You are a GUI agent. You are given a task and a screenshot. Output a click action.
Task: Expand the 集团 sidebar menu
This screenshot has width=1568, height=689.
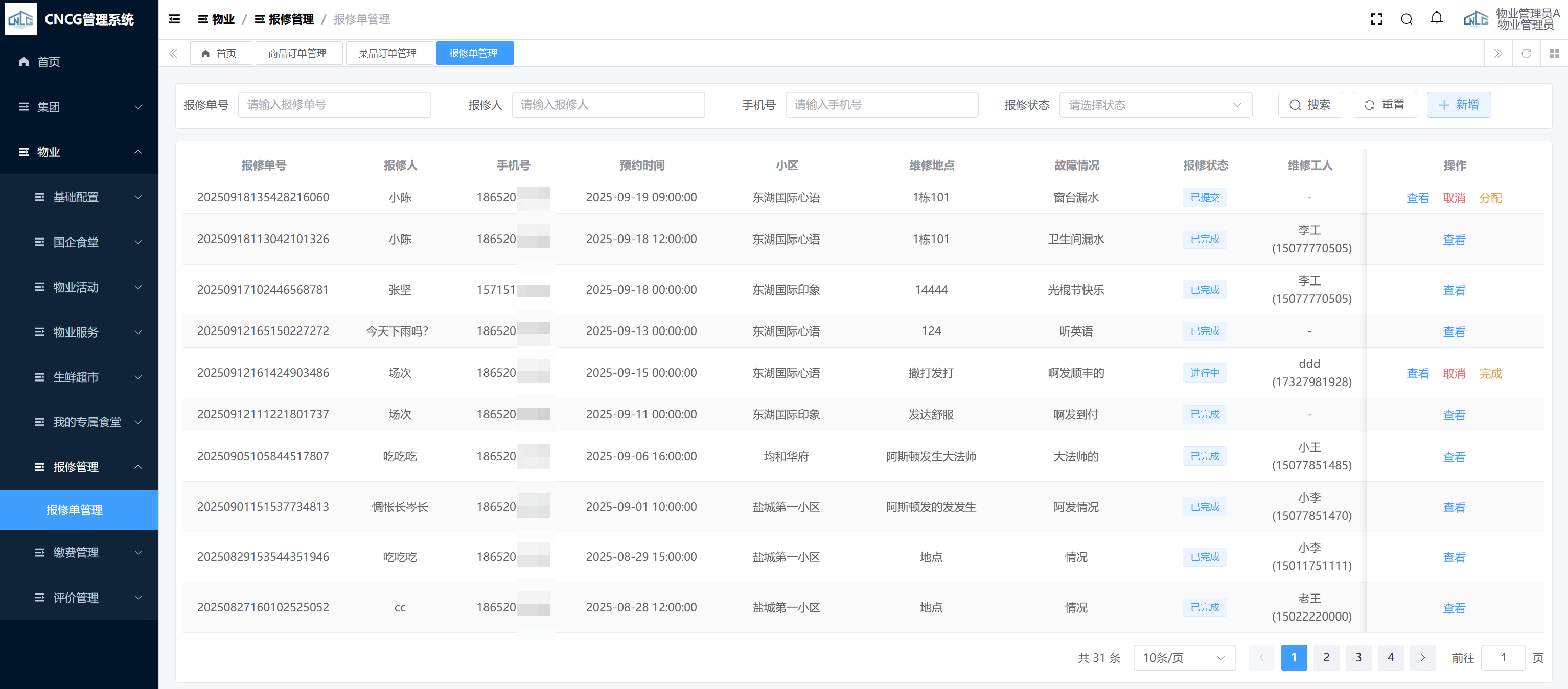(79, 107)
